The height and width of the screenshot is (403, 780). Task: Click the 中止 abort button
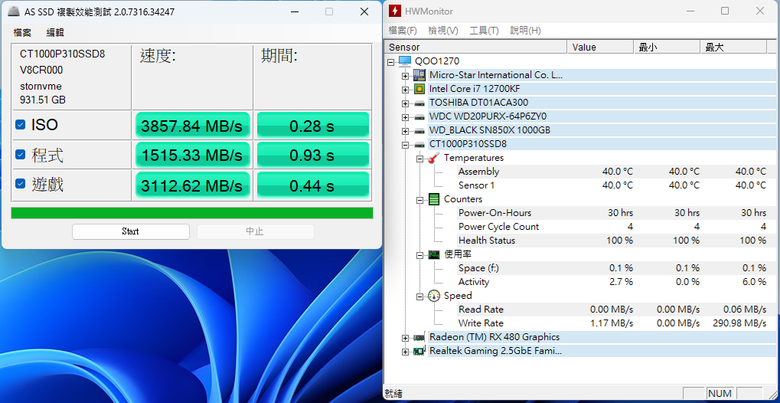click(x=255, y=231)
